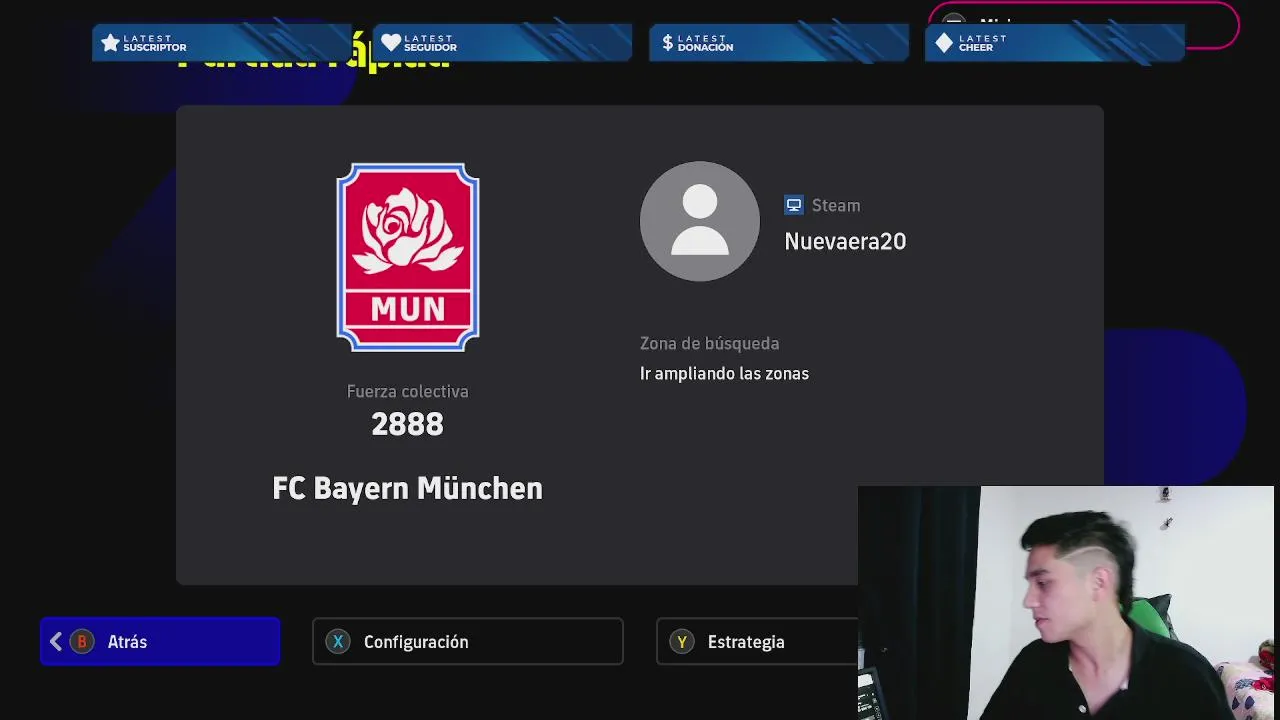The width and height of the screenshot is (1280, 720).
Task: Click the Latest Cheer banner text
Action: [982, 43]
